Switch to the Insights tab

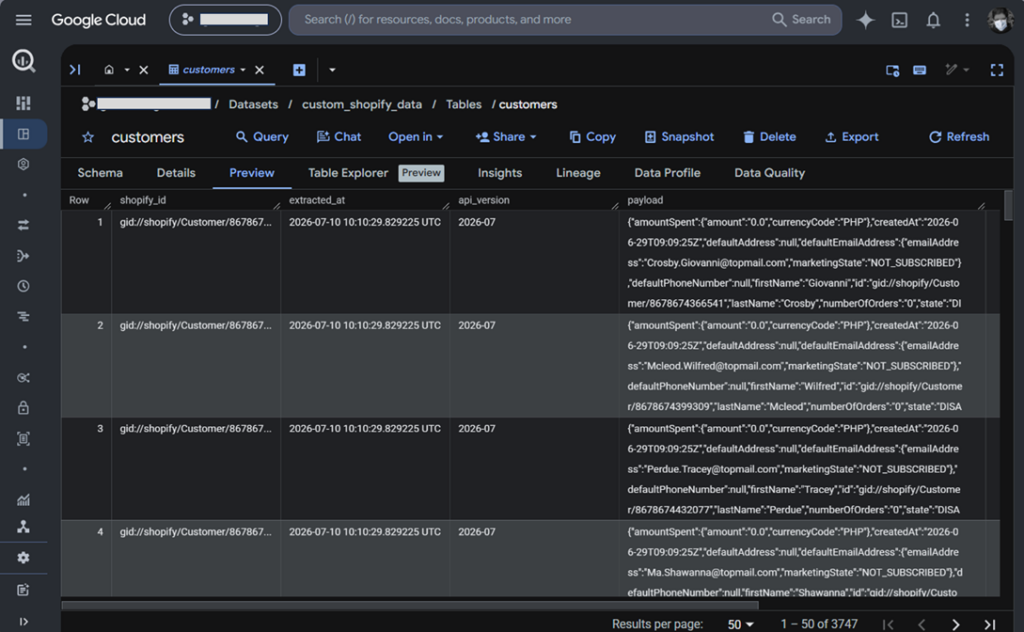click(500, 173)
